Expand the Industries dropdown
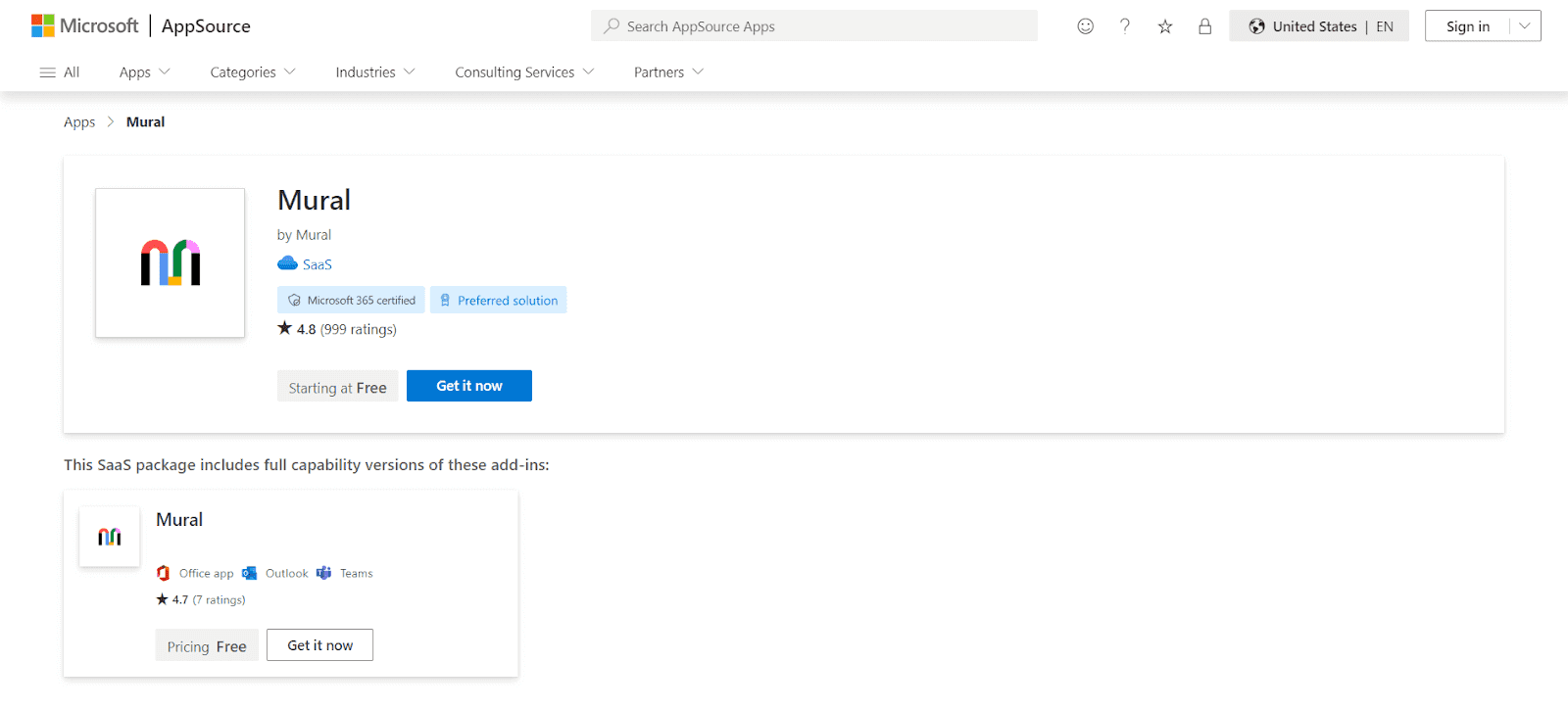 click(374, 72)
